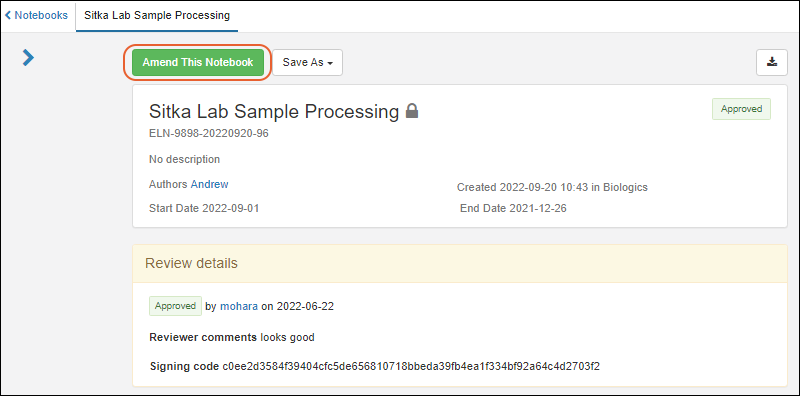
Task: Click the notebook ID ELN-9898-20220920-96
Action: coord(209,134)
